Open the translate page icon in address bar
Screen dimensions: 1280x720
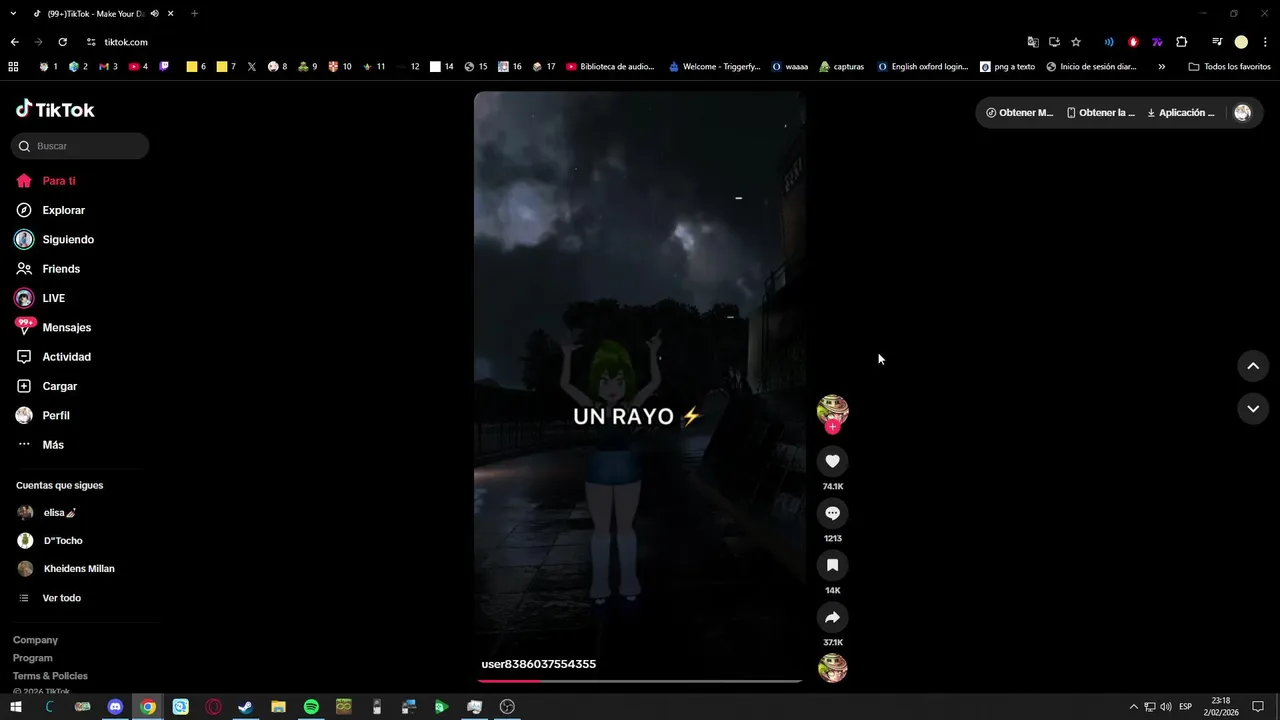pos(1033,42)
